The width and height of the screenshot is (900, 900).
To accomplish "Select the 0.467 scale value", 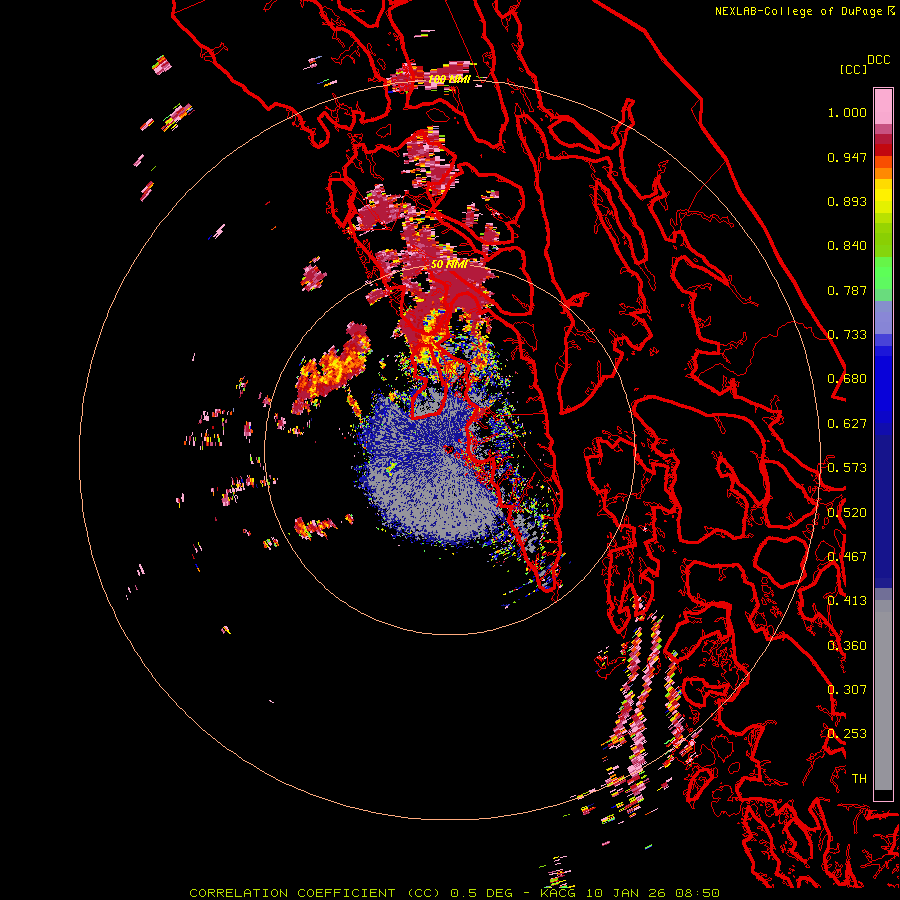I will tap(847, 557).
